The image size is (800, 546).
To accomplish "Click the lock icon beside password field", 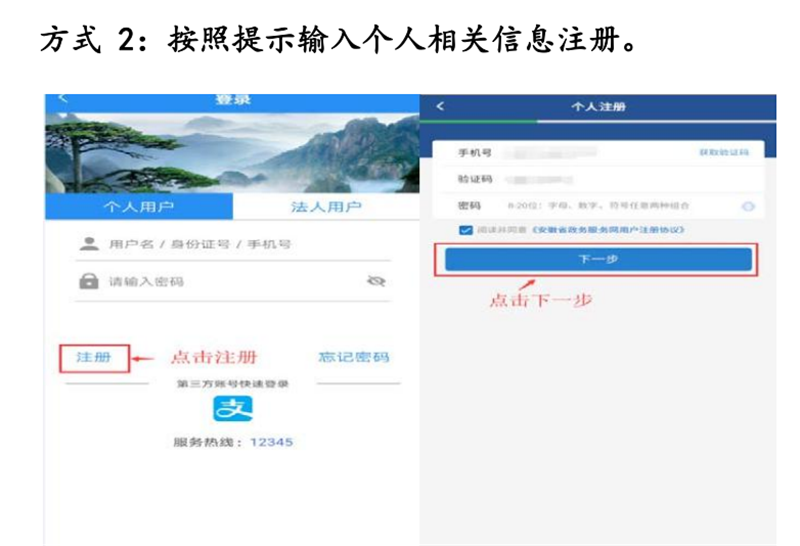I will pyautogui.click(x=89, y=281).
